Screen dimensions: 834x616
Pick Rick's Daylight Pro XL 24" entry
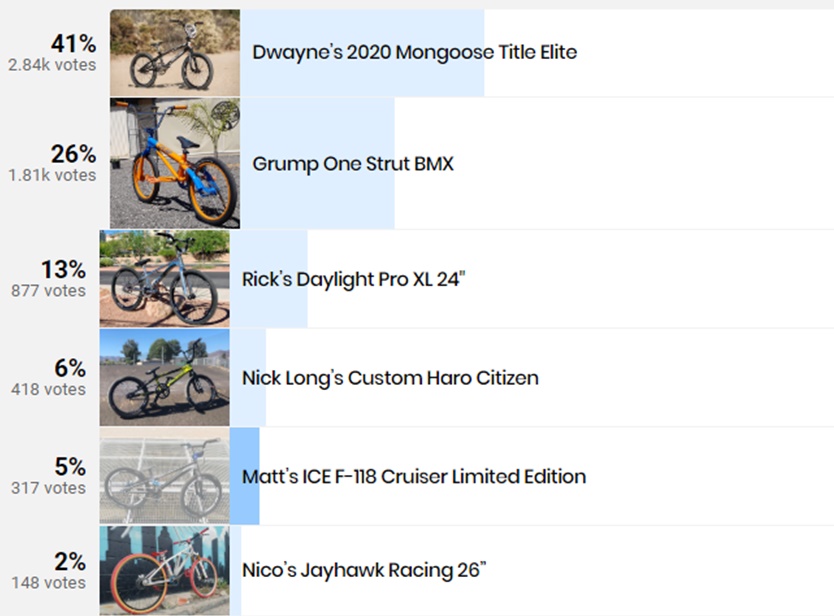tap(354, 279)
